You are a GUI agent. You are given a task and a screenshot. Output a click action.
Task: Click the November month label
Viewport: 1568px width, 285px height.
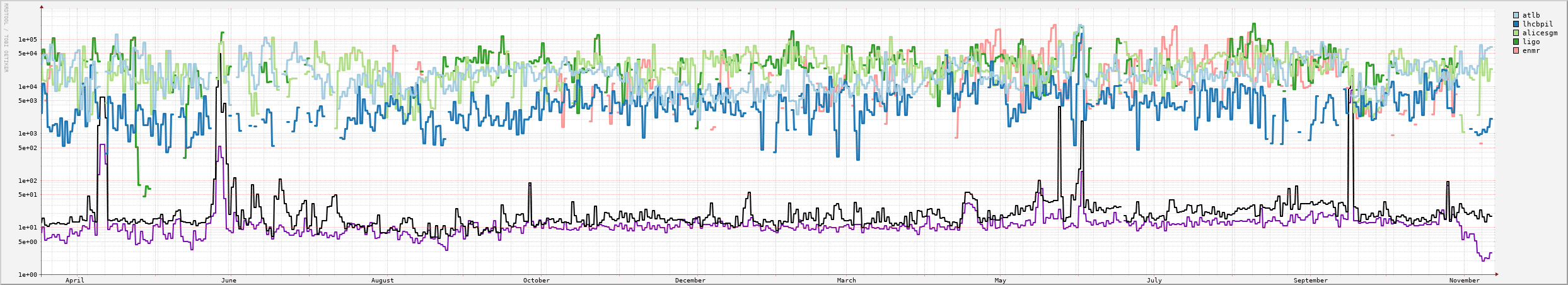(1465, 281)
